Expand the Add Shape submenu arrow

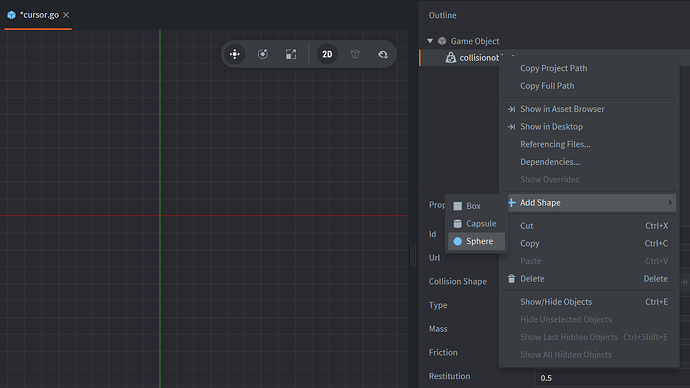pyautogui.click(x=670, y=202)
